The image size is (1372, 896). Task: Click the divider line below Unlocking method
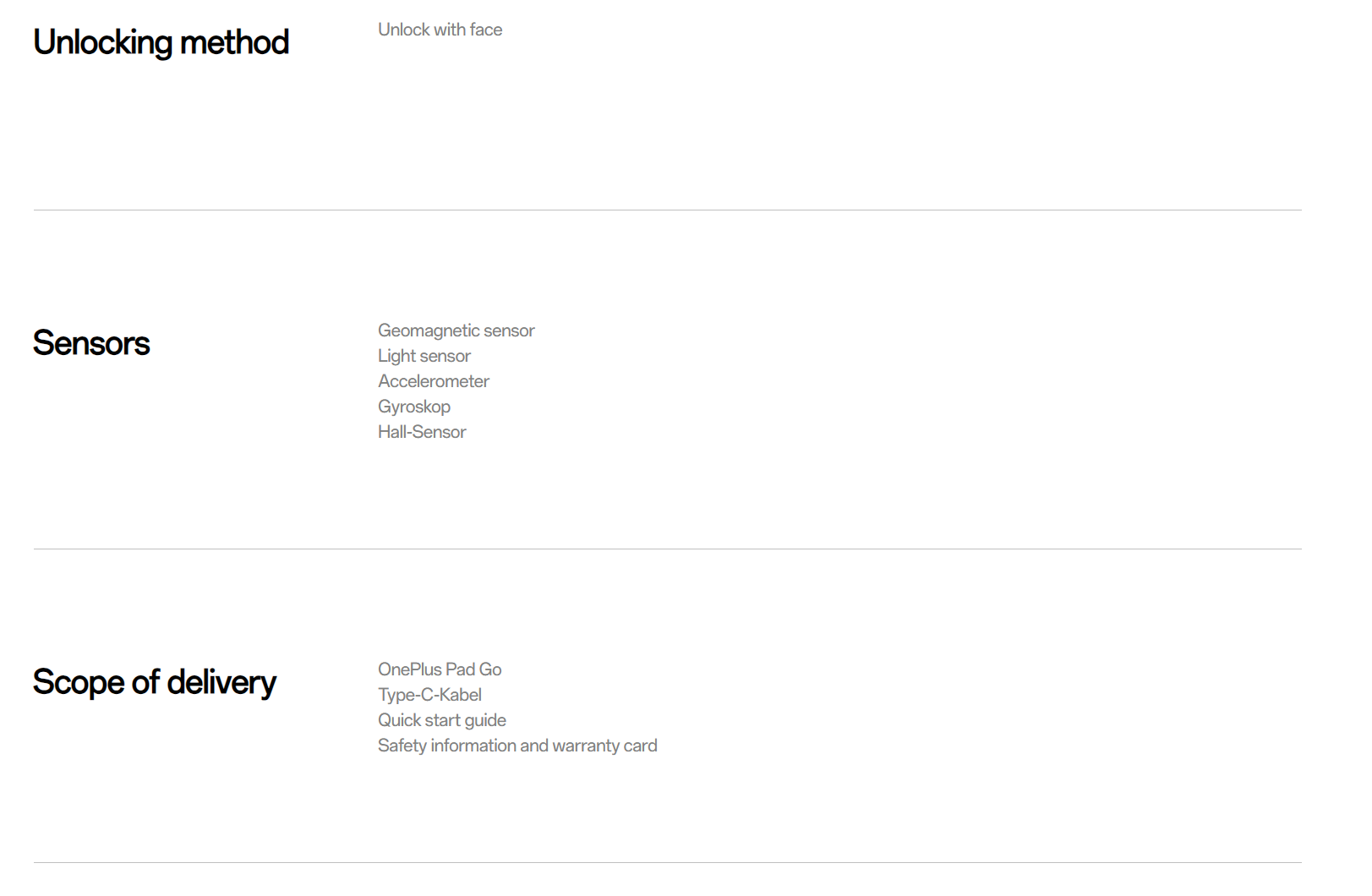point(667,210)
